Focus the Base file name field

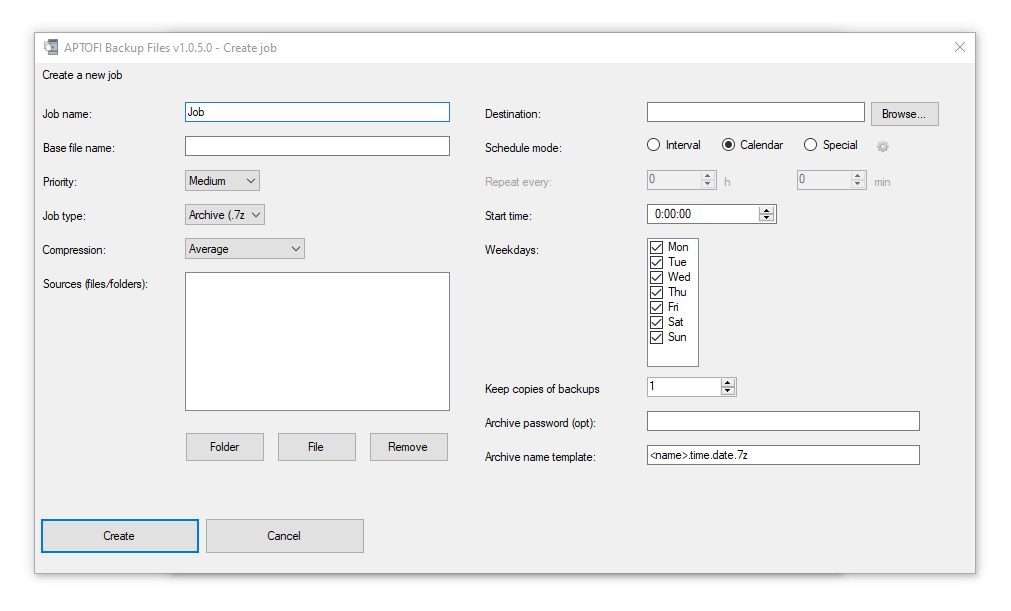(x=317, y=147)
